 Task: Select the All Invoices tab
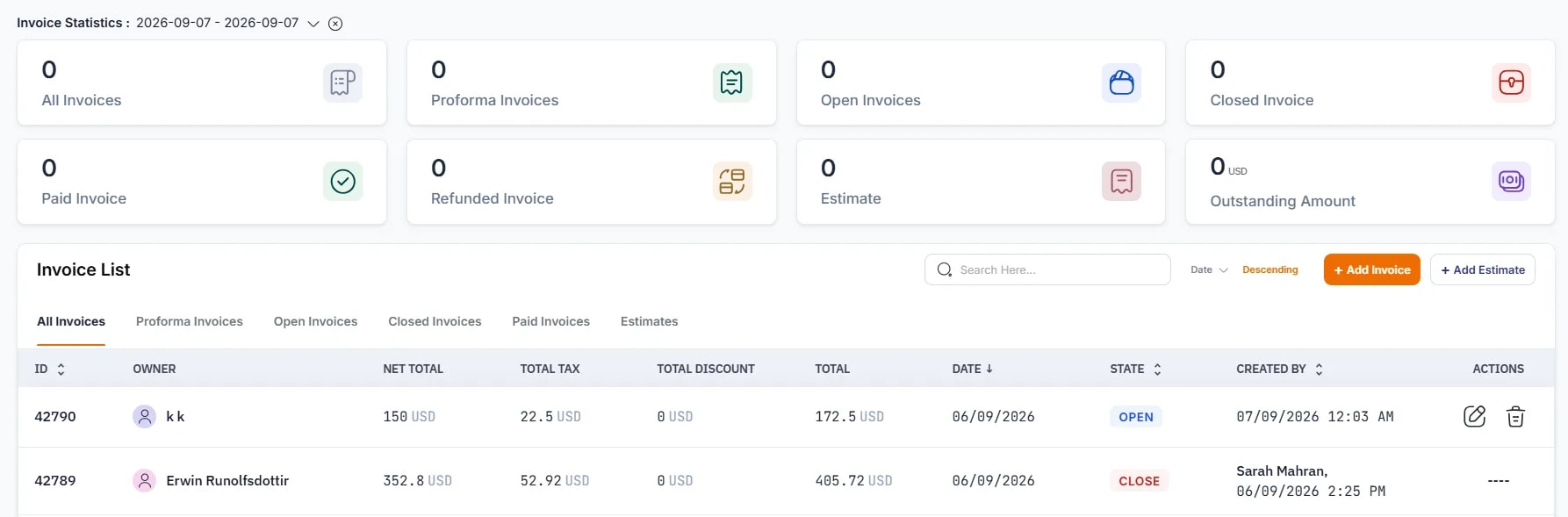point(71,321)
